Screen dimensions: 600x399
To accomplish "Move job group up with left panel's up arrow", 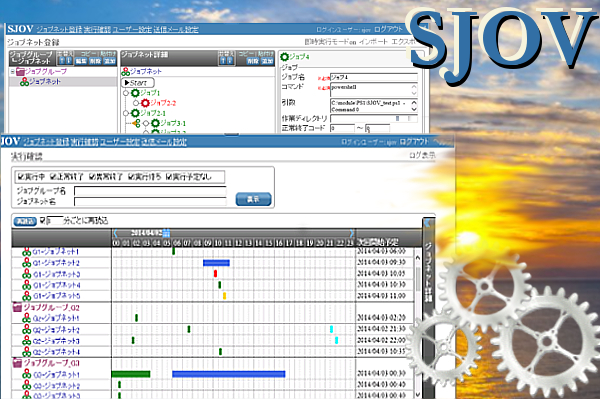I will [x=62, y=61].
